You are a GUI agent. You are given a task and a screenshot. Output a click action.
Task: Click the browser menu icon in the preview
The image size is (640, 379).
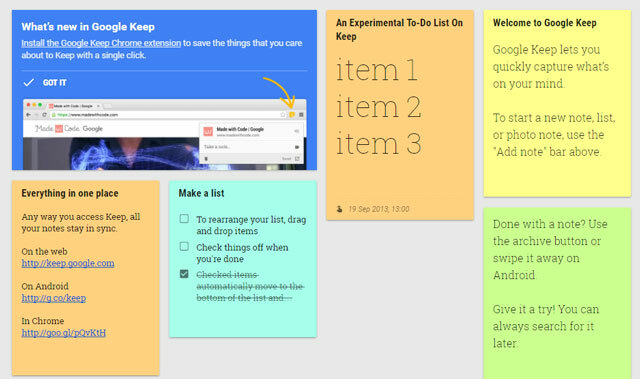(301, 115)
